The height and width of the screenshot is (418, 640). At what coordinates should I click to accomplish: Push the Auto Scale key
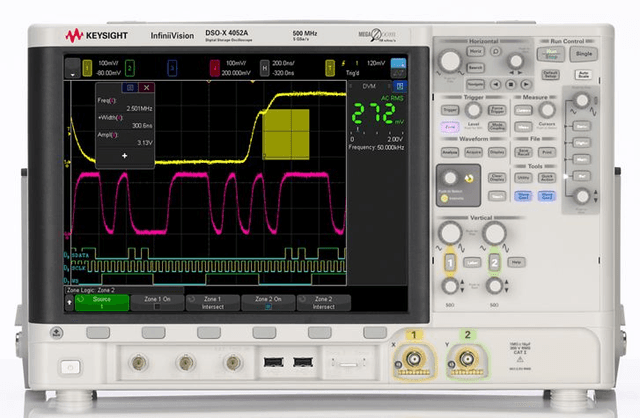584,75
